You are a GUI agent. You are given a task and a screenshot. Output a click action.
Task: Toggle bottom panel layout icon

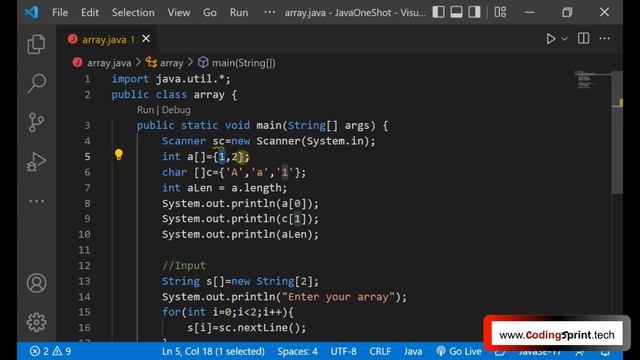click(x=456, y=12)
